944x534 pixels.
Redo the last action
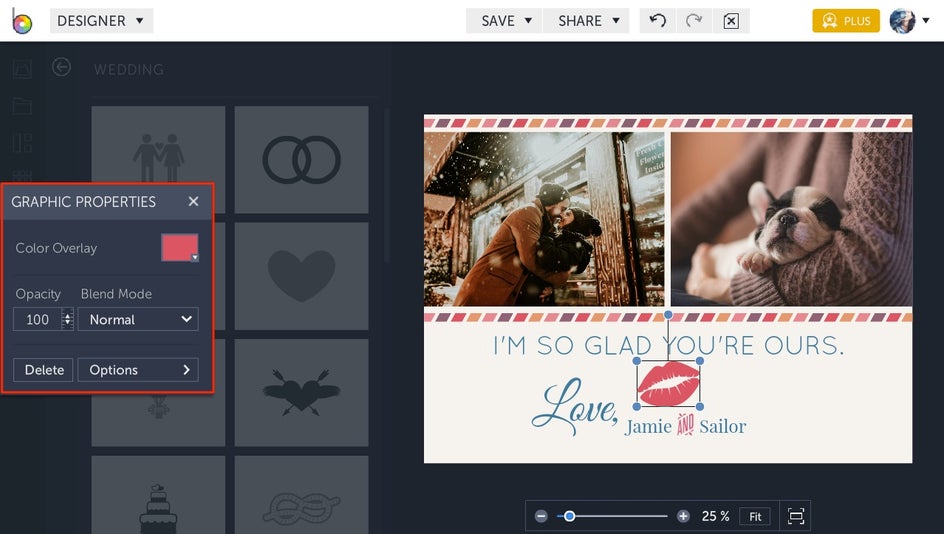click(x=694, y=21)
